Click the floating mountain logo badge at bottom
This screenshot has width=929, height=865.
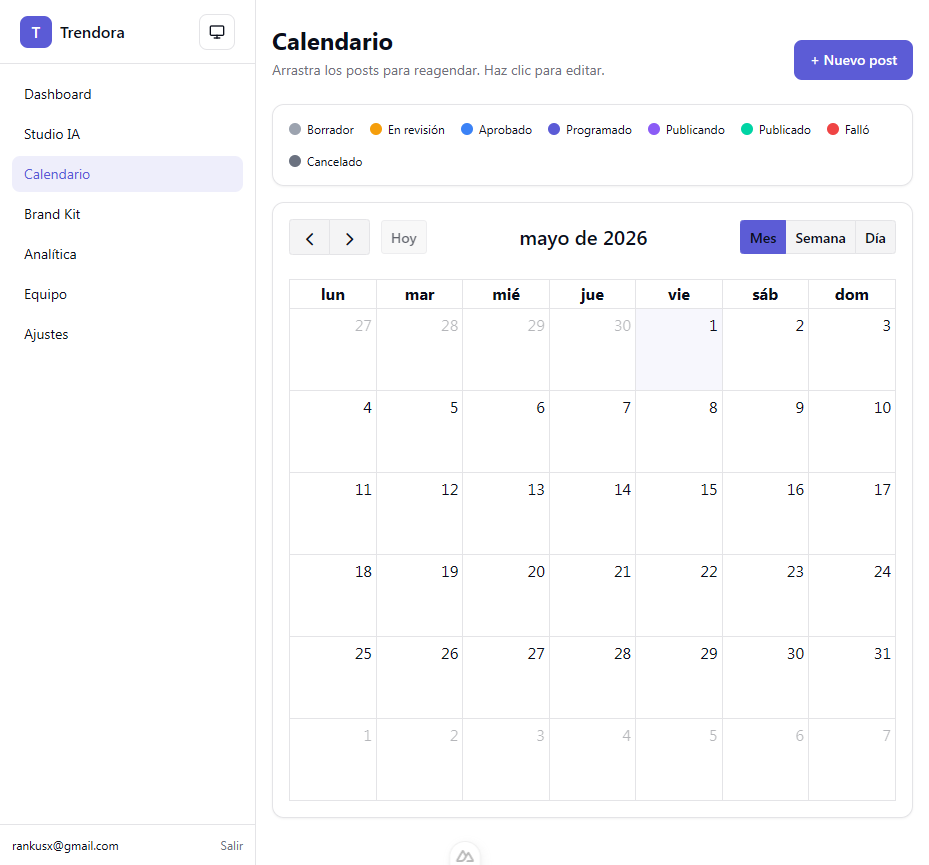465,856
